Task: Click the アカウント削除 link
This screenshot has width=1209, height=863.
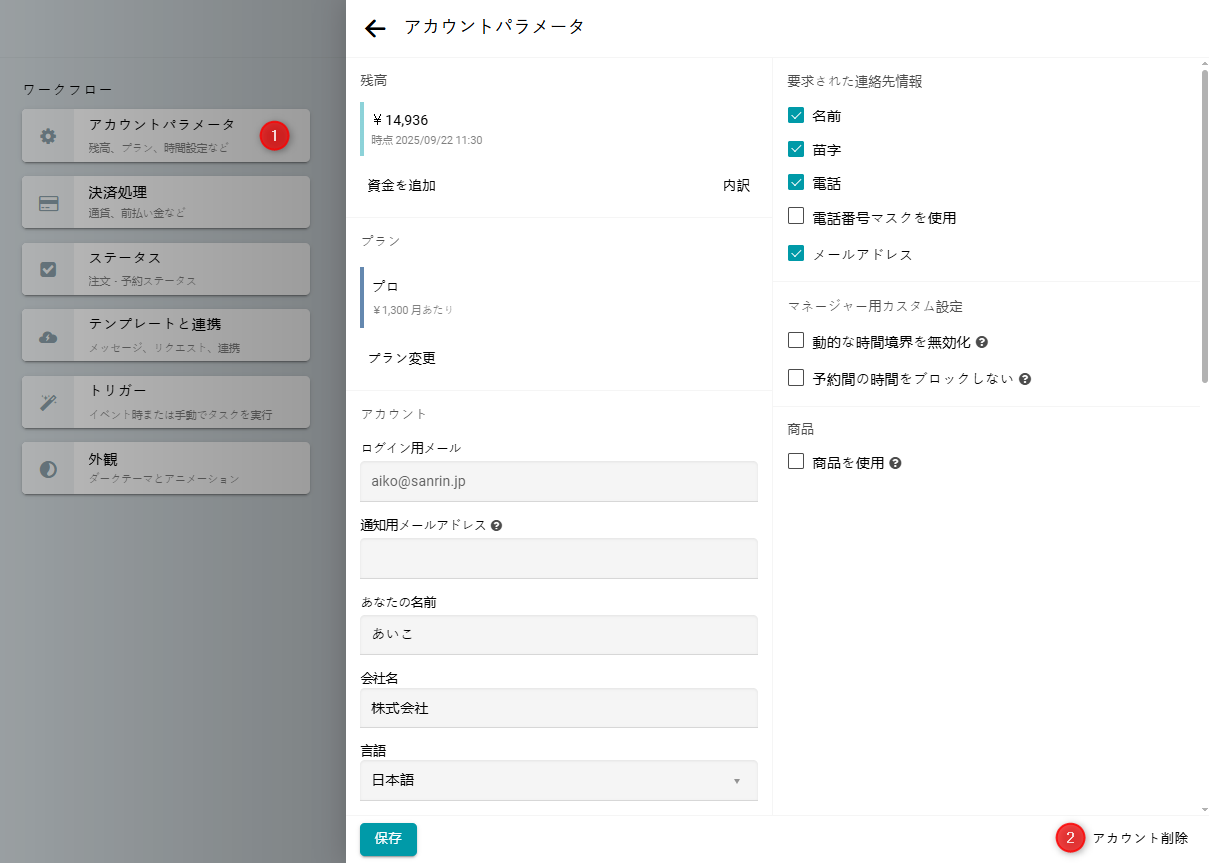Action: click(x=1140, y=838)
